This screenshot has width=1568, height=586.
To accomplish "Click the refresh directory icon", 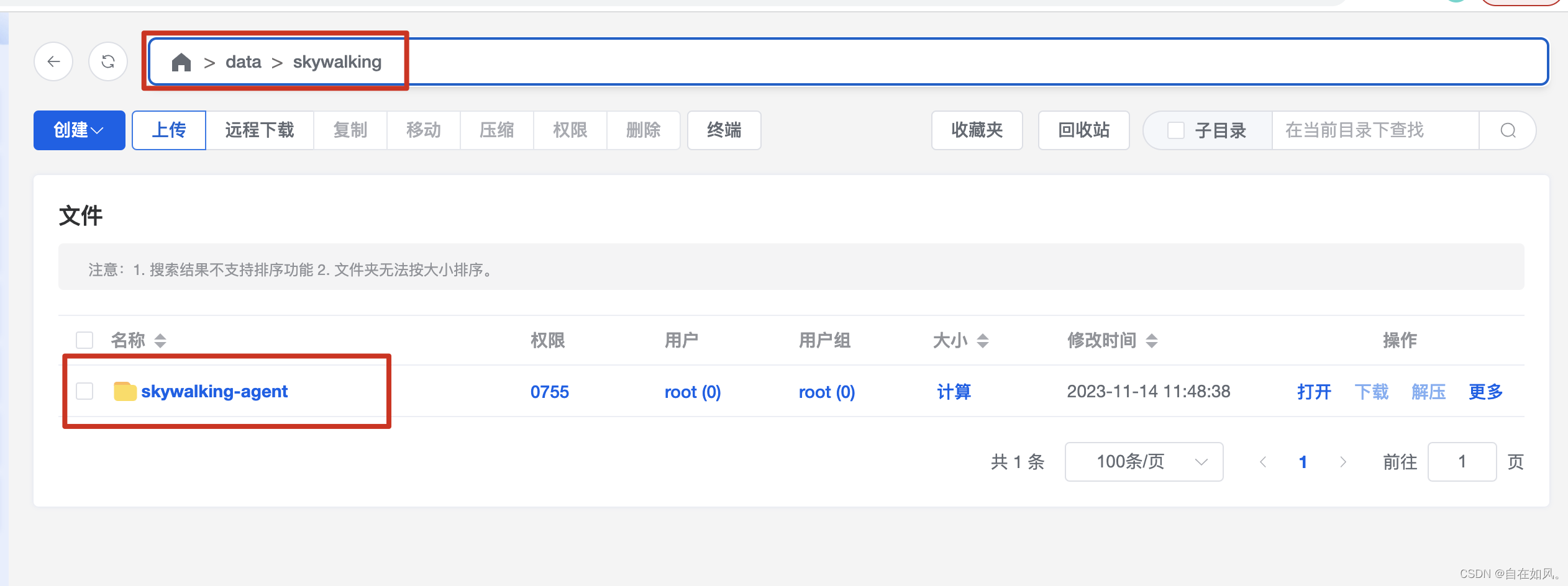I will tap(108, 61).
